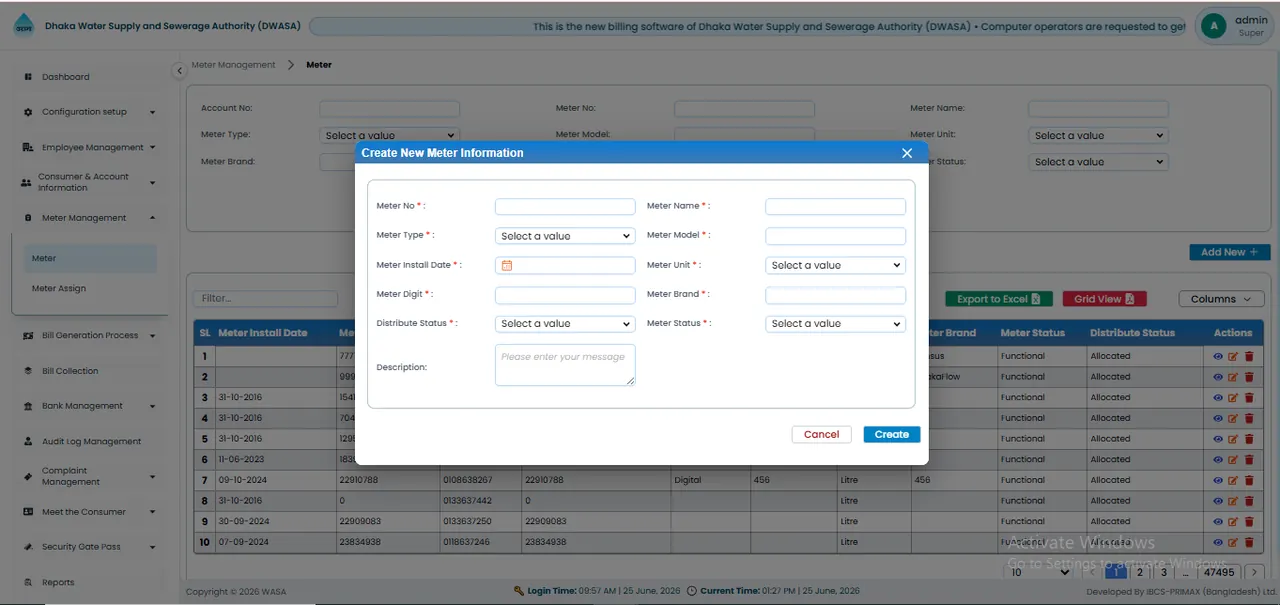This screenshot has height=605, width=1280.
Task: View row 7 via its eye icon
Action: click(x=1218, y=480)
